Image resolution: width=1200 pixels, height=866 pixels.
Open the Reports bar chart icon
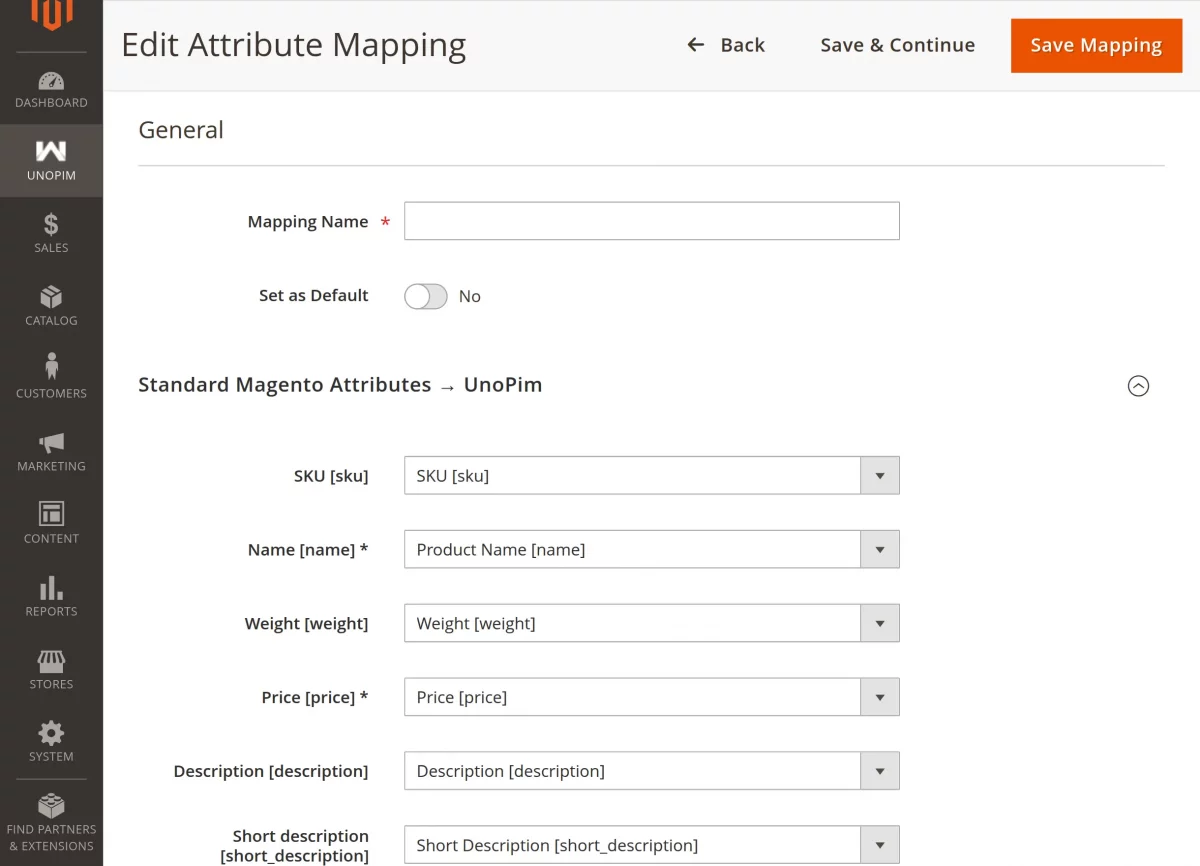pyautogui.click(x=51, y=588)
